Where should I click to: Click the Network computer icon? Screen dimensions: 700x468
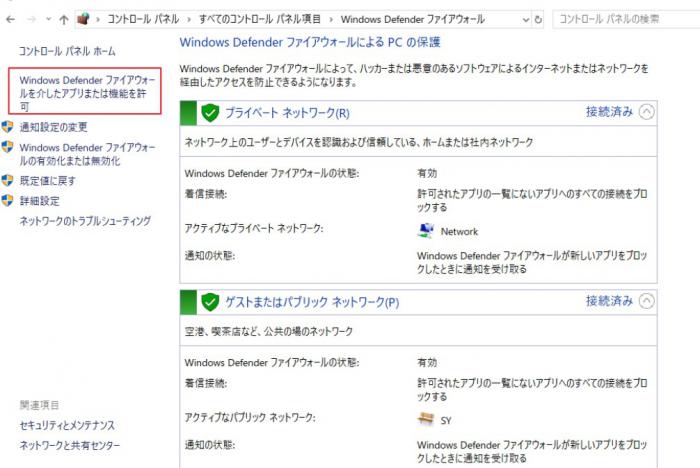(426, 230)
